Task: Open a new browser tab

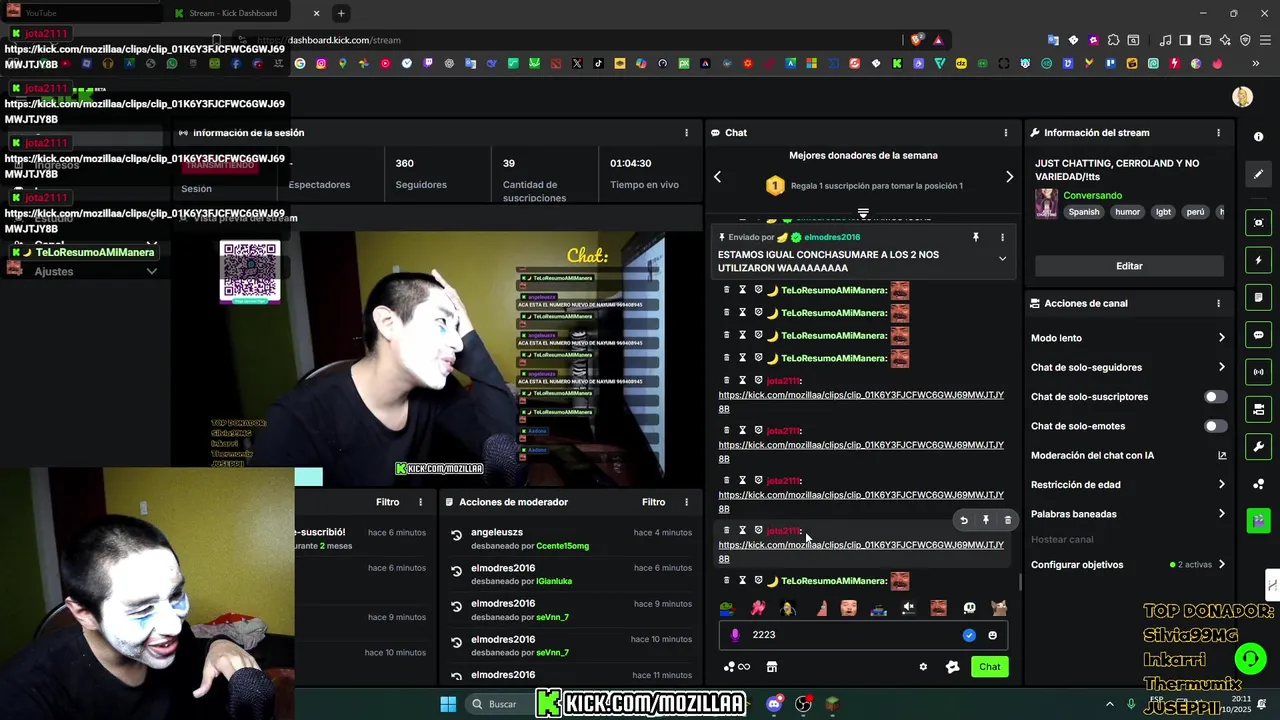Action: point(341,13)
